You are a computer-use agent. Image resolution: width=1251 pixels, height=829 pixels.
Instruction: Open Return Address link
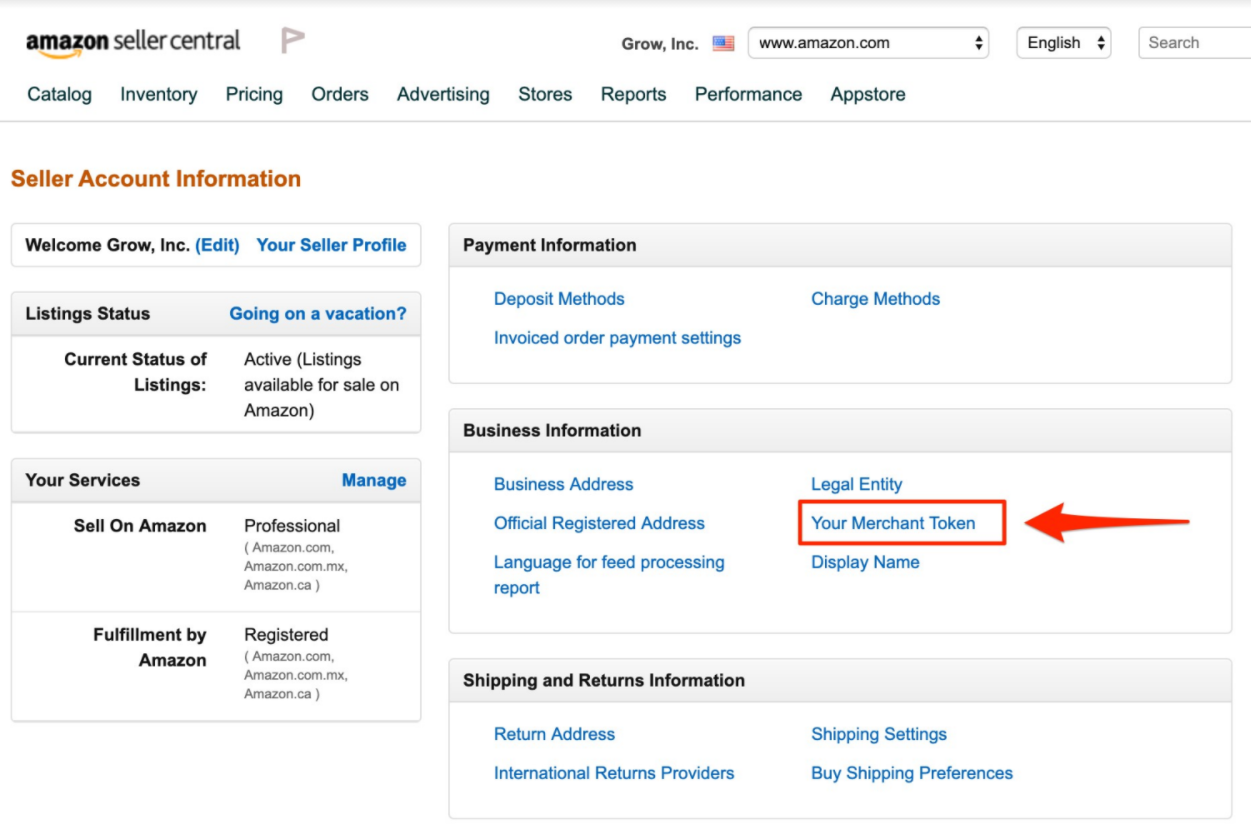554,734
